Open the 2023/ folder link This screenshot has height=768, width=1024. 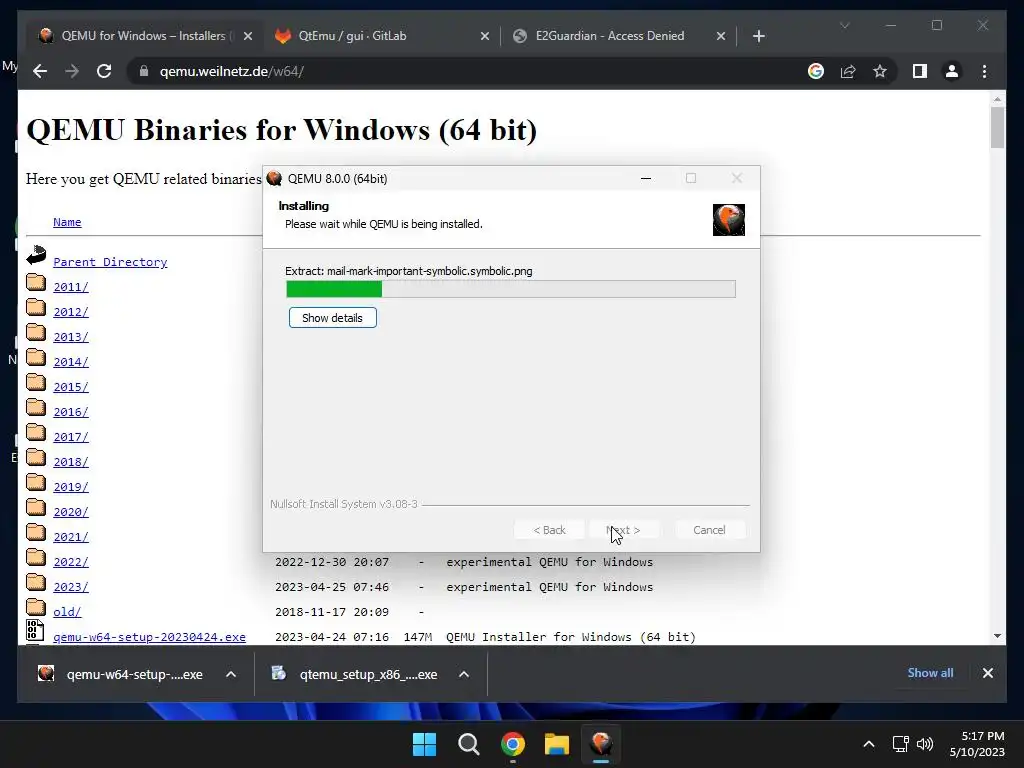[x=71, y=586]
